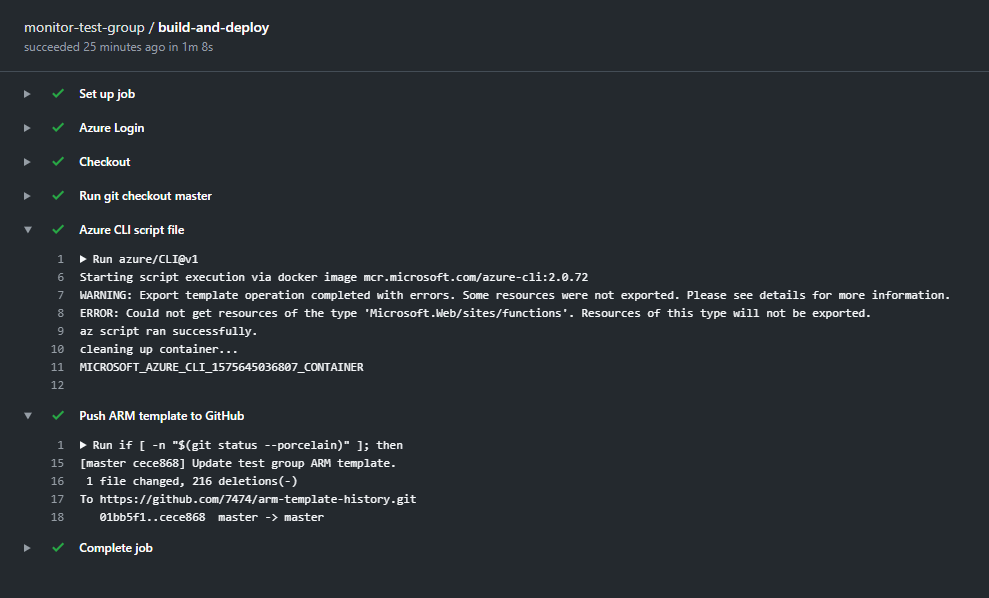The image size is (989, 598).
Task: Click the Run git checkout master step title
Action: (146, 196)
